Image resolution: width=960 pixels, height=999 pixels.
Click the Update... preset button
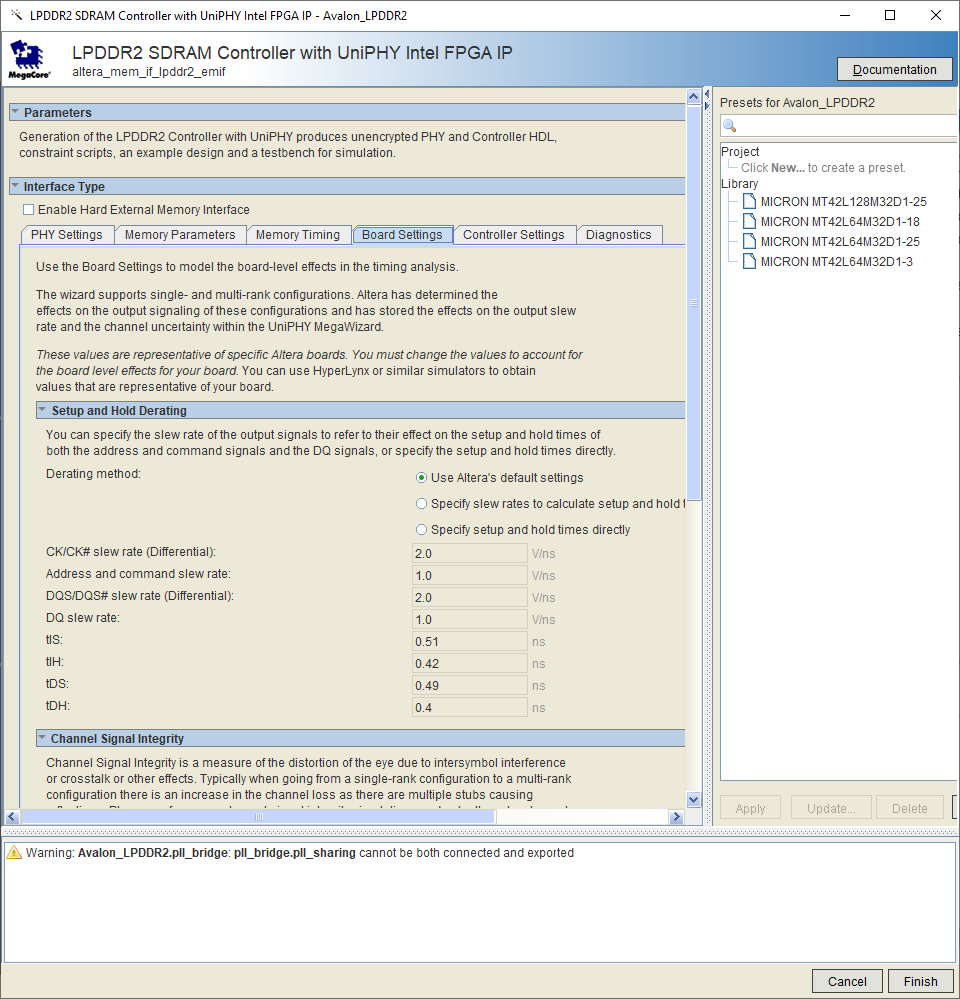(x=831, y=808)
